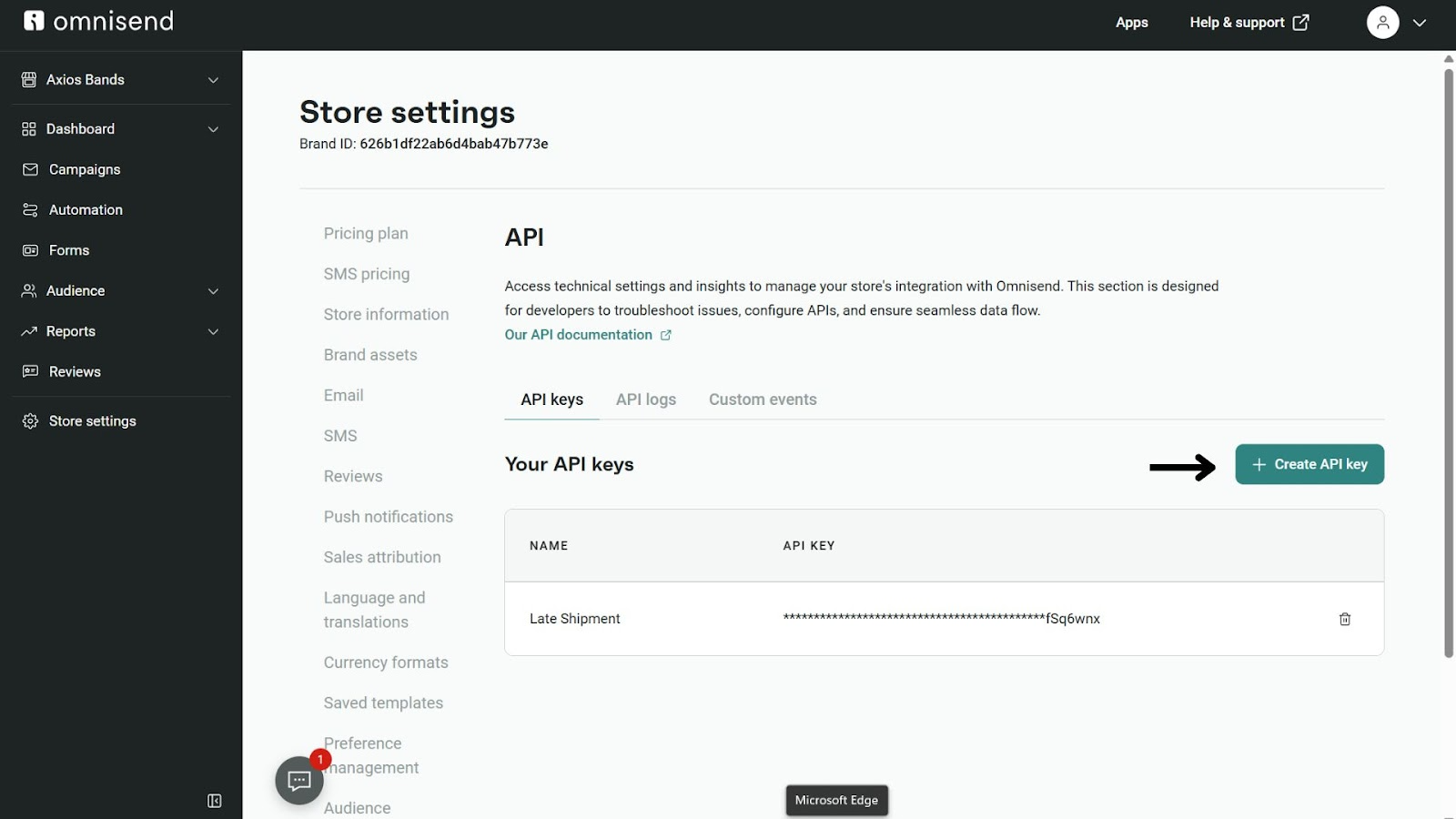This screenshot has height=819, width=1456.
Task: Click the Reports chart icon
Action: [29, 331]
